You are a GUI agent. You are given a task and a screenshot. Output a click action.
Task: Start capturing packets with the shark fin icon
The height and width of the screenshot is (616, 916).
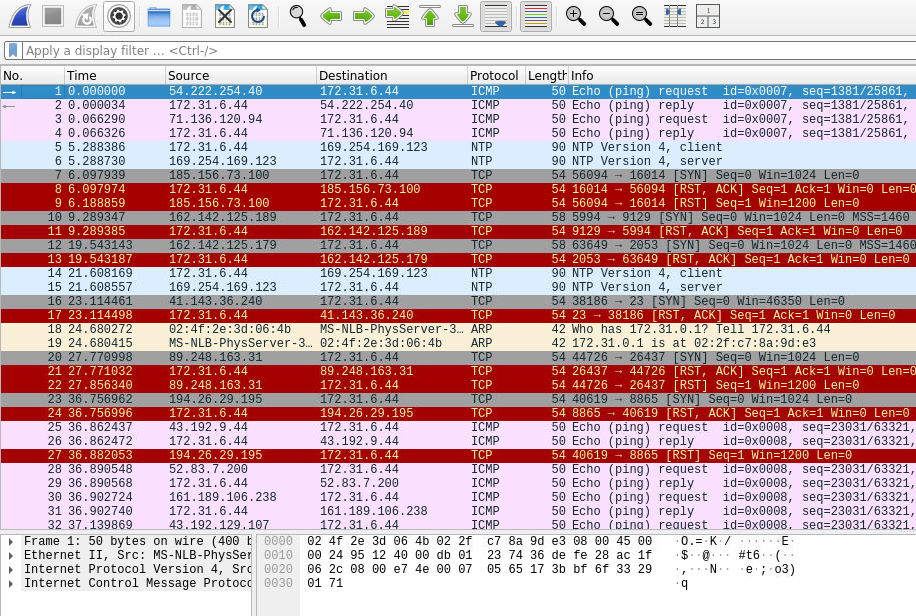19,16
